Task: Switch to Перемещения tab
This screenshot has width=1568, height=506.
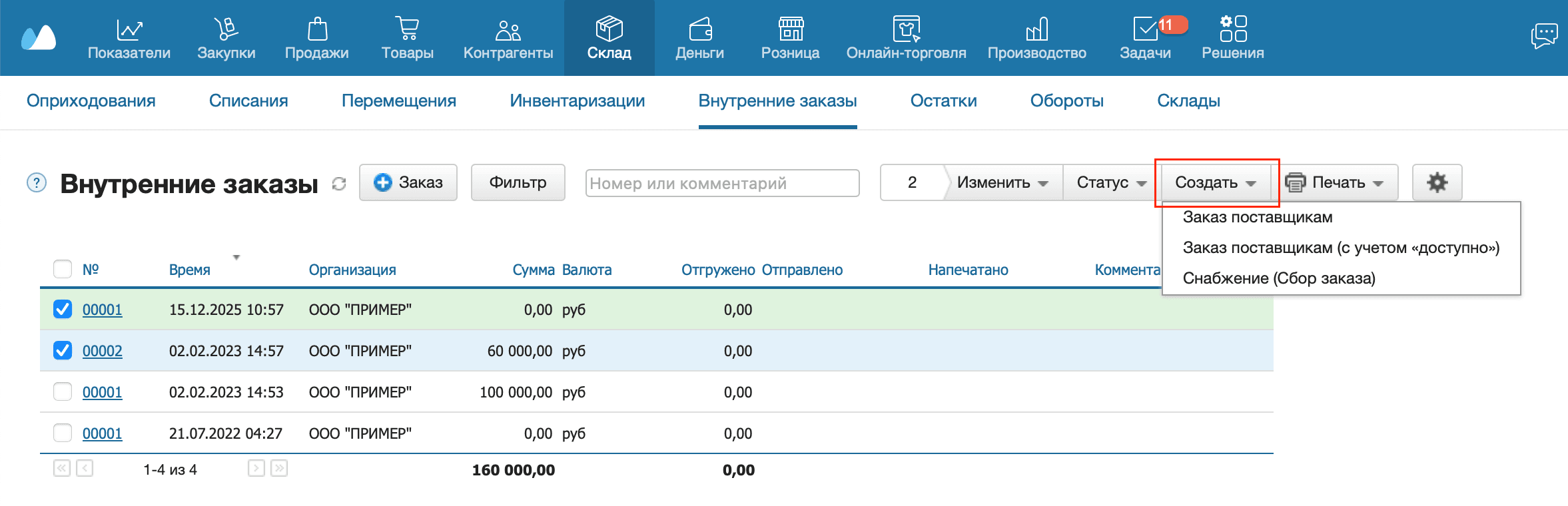Action: (x=399, y=101)
